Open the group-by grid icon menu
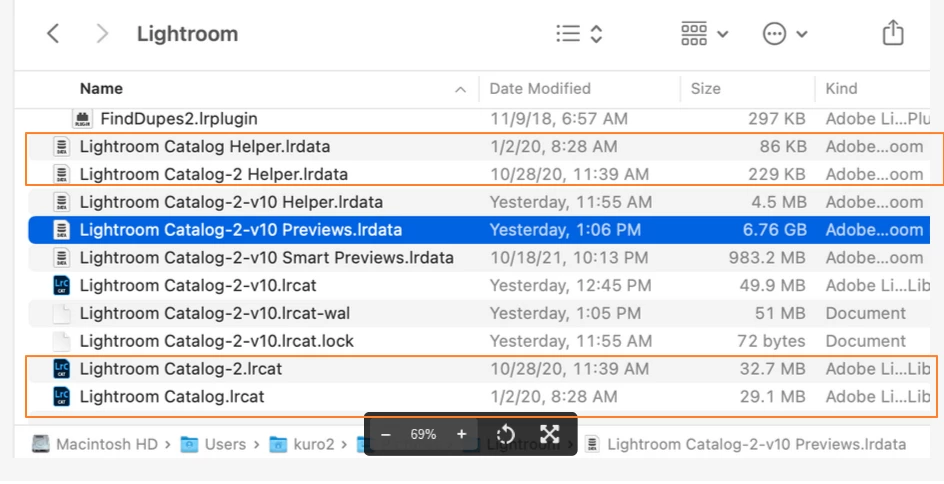Image resolution: width=944 pixels, height=484 pixels. coord(694,34)
